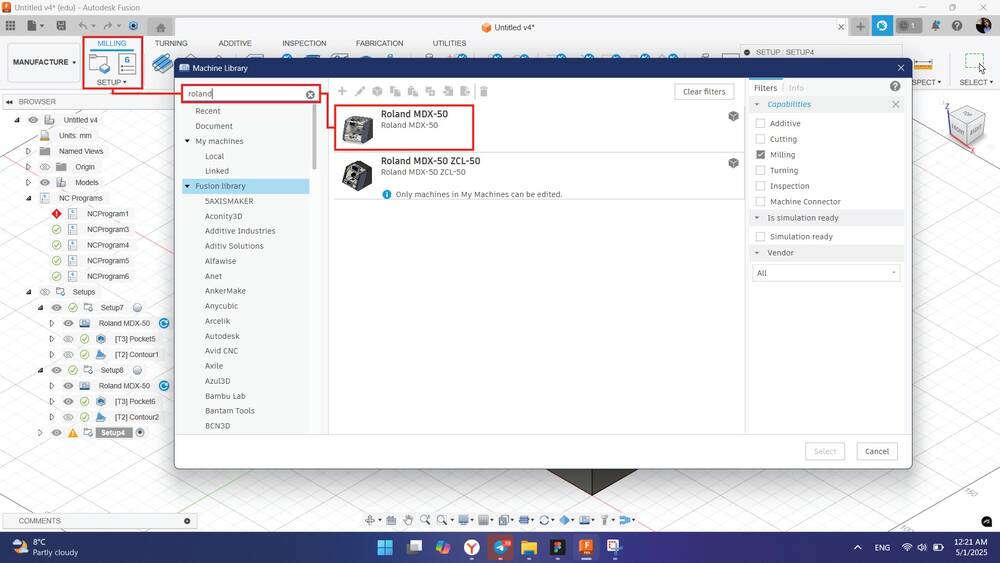Open the Vendor All dropdown

point(826,273)
